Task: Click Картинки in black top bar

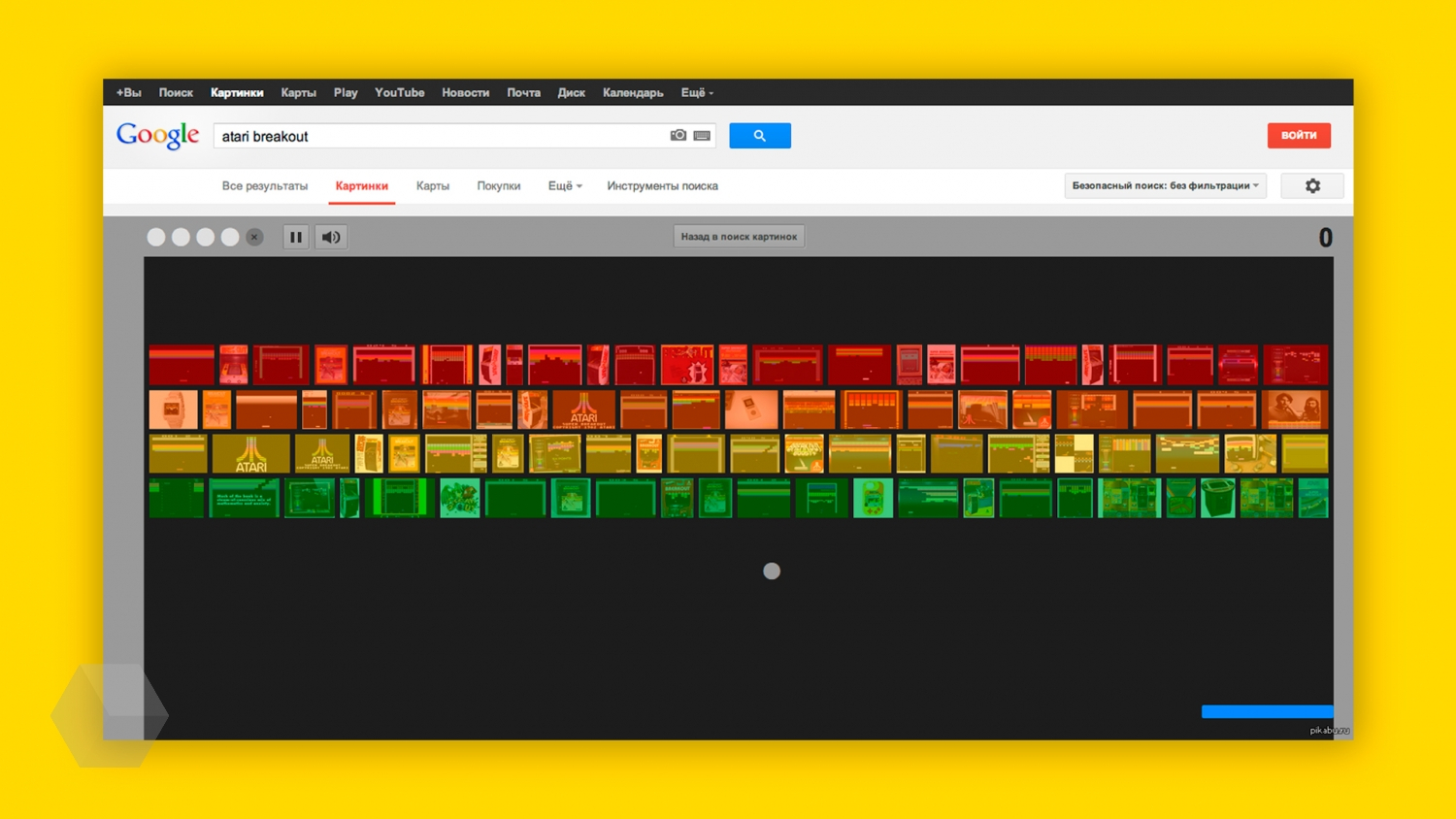Action: pos(237,93)
